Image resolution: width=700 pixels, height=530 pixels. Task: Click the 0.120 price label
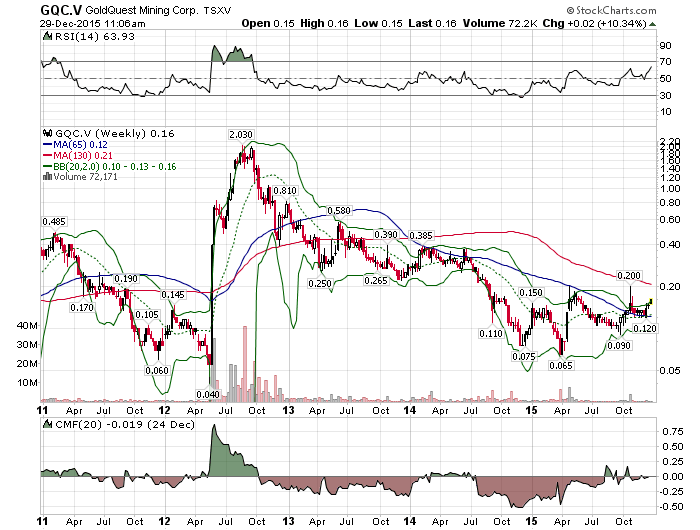coord(645,329)
